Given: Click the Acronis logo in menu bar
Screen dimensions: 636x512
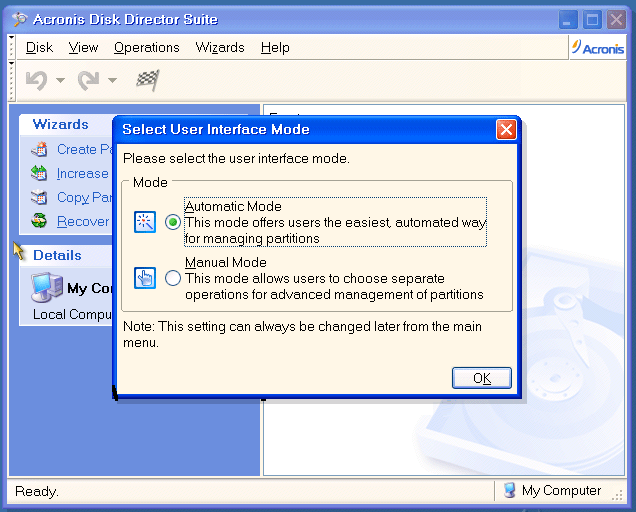Looking at the screenshot, I should (x=598, y=47).
